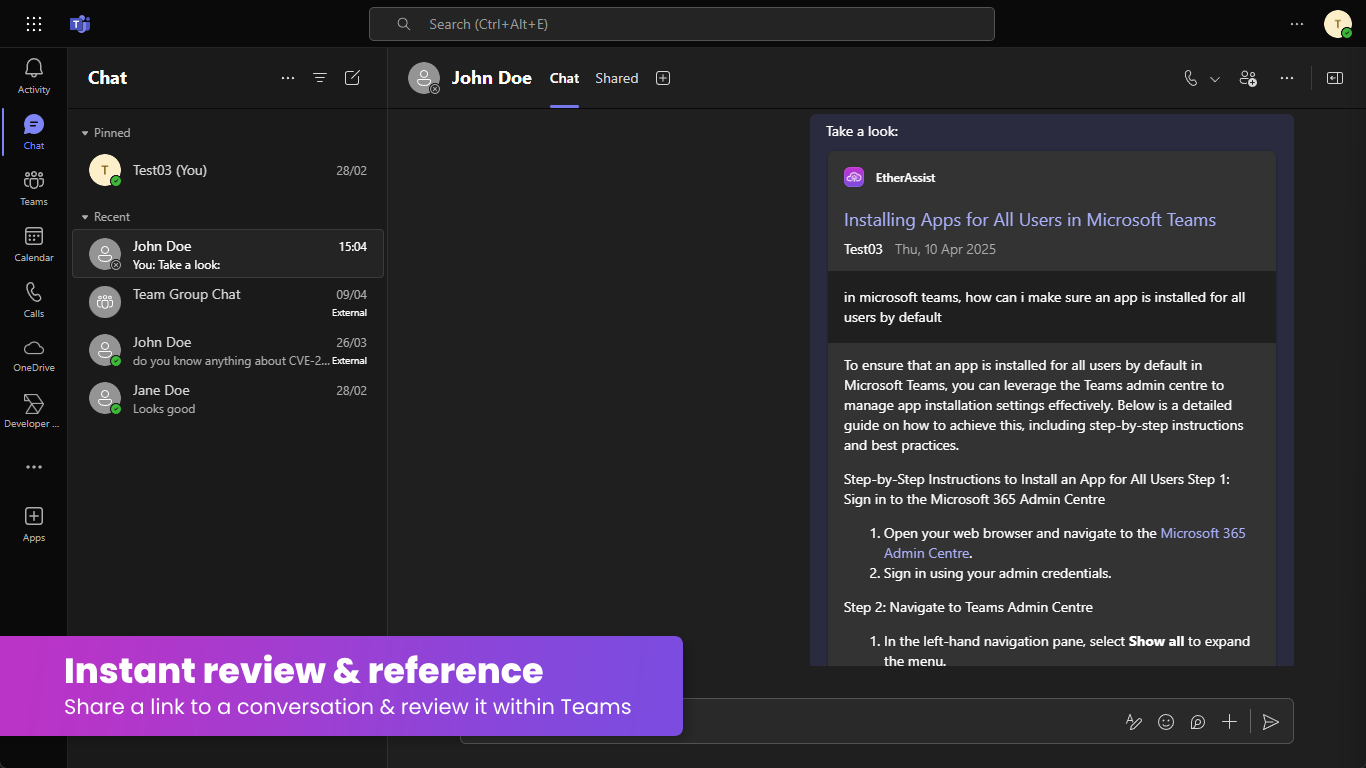Click the EtherAssist app name in card
This screenshot has width=1366, height=768.
[906, 177]
